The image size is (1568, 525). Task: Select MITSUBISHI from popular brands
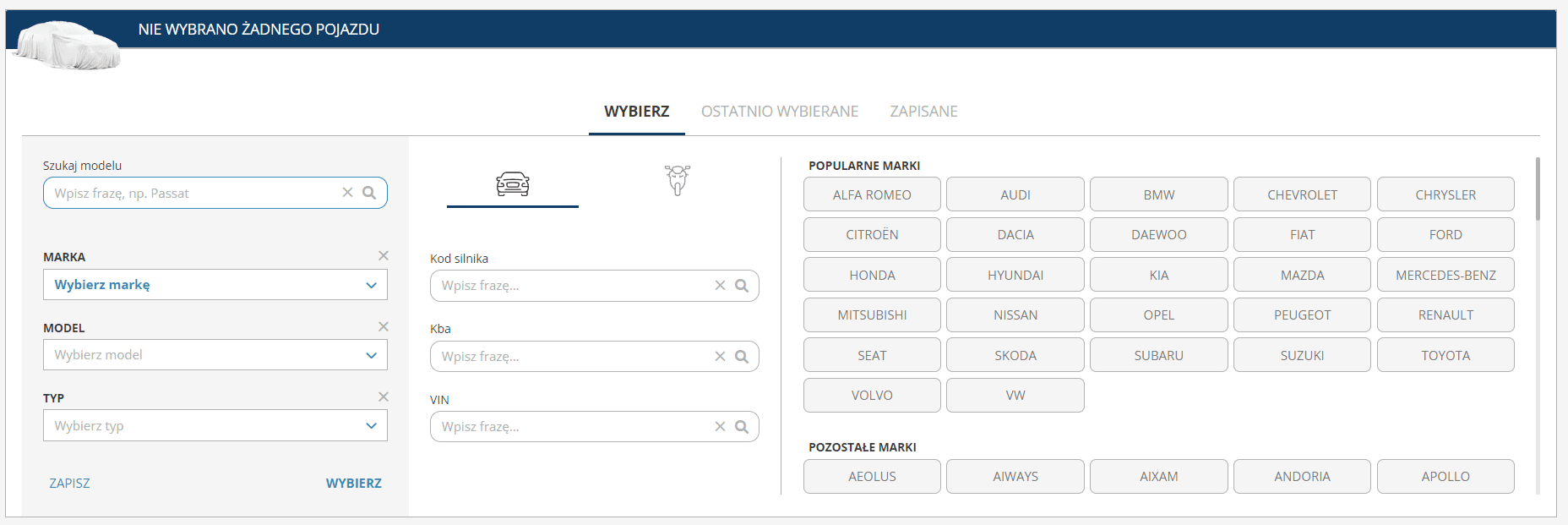[x=872, y=314]
